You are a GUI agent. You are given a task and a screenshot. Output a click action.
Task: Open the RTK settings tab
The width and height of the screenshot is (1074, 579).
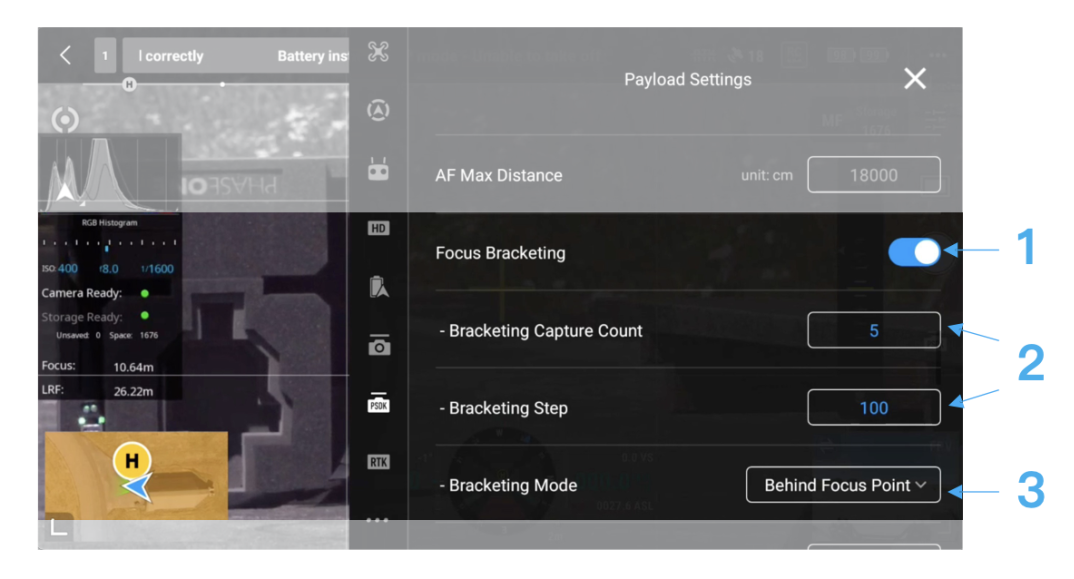click(x=378, y=461)
